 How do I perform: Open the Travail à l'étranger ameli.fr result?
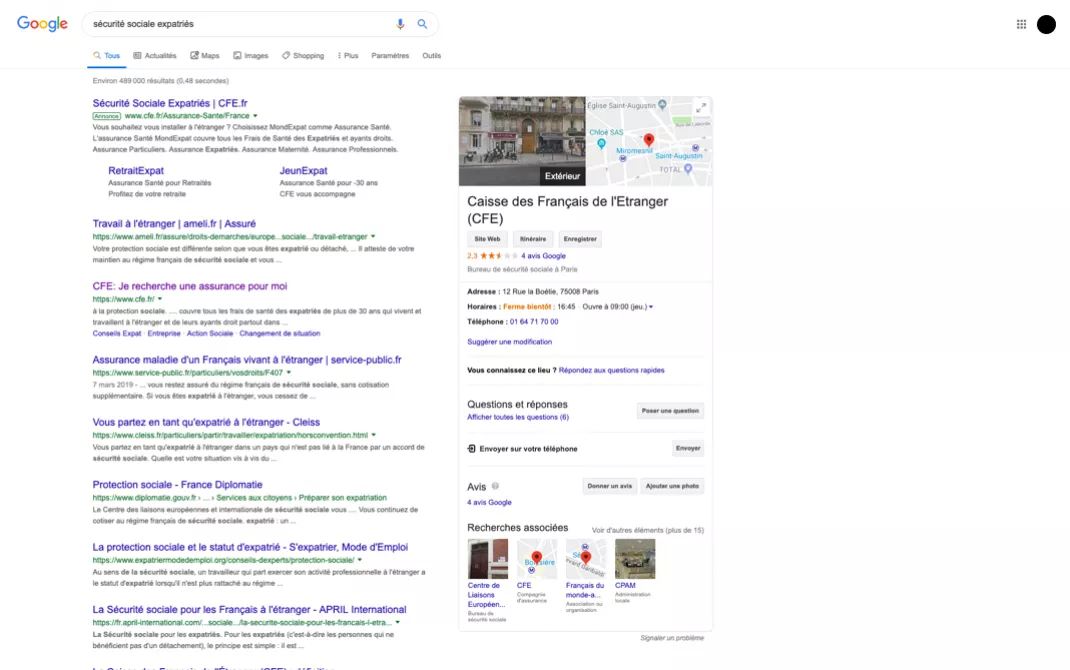click(x=174, y=223)
